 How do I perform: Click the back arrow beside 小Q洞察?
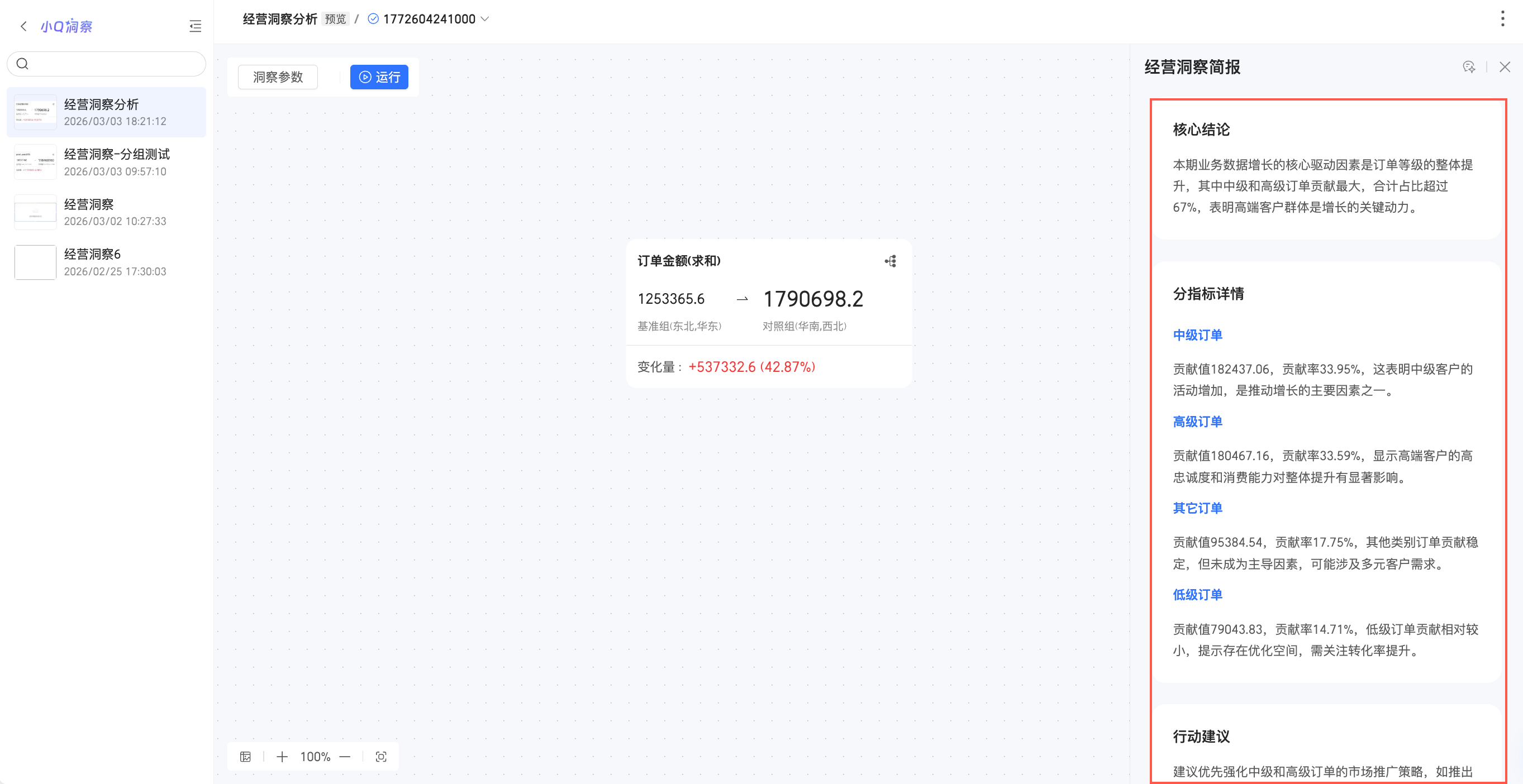point(23,26)
